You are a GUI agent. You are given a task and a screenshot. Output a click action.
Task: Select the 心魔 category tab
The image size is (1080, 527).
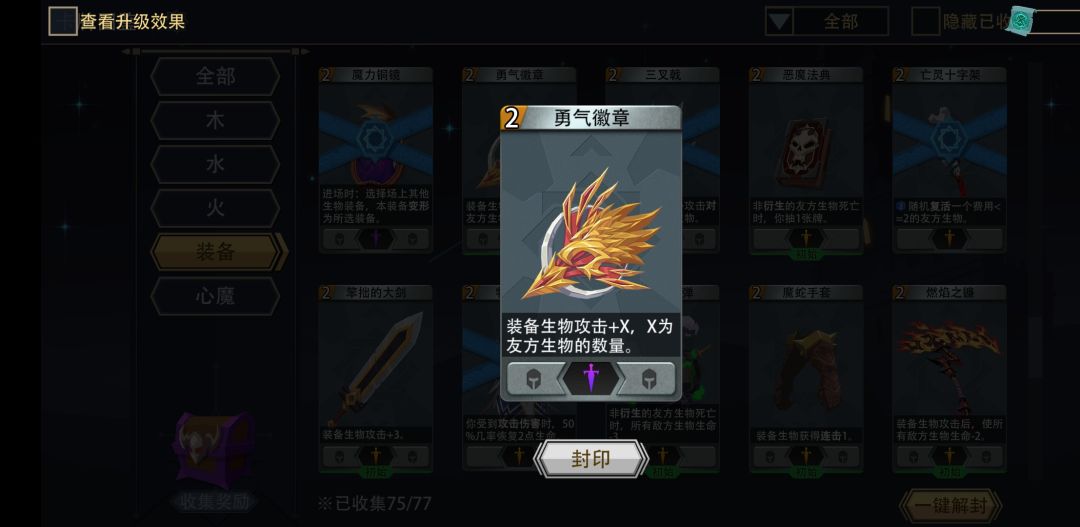pyautogui.click(x=215, y=296)
